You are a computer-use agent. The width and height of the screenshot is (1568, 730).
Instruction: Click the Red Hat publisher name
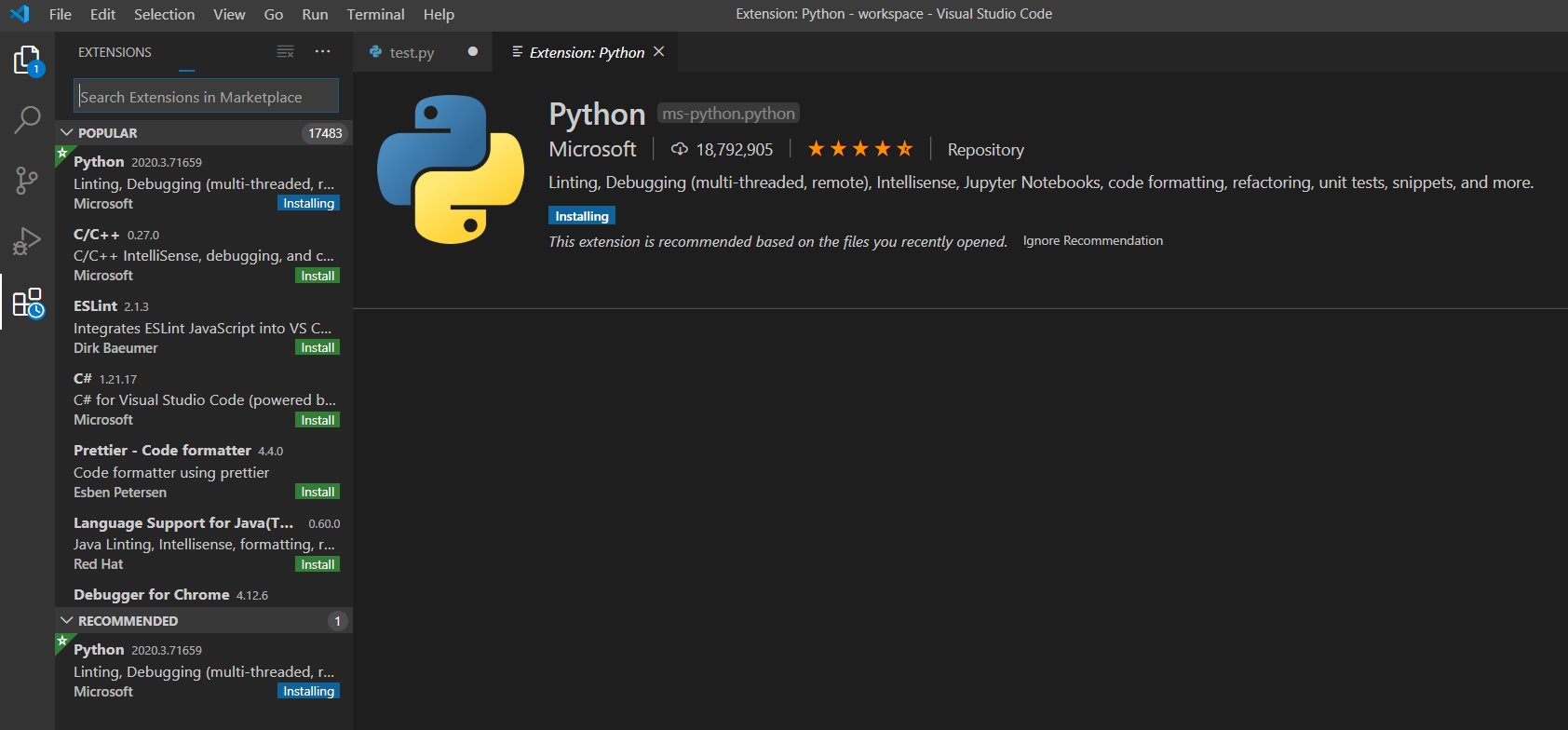pyautogui.click(x=98, y=564)
